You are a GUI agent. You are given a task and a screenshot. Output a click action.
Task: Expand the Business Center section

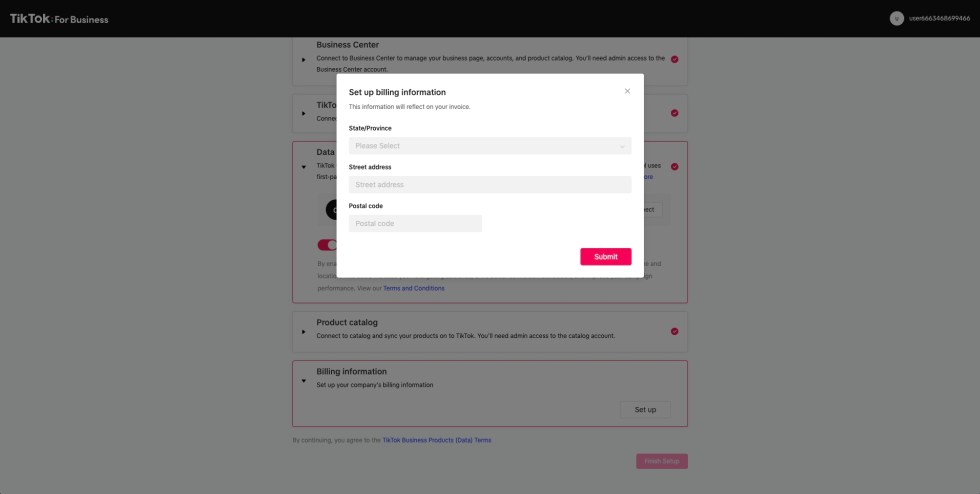click(304, 59)
